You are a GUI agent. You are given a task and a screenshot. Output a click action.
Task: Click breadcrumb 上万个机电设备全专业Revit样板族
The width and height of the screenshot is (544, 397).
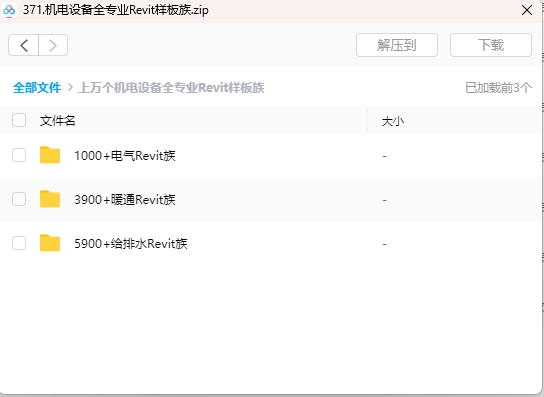click(171, 87)
